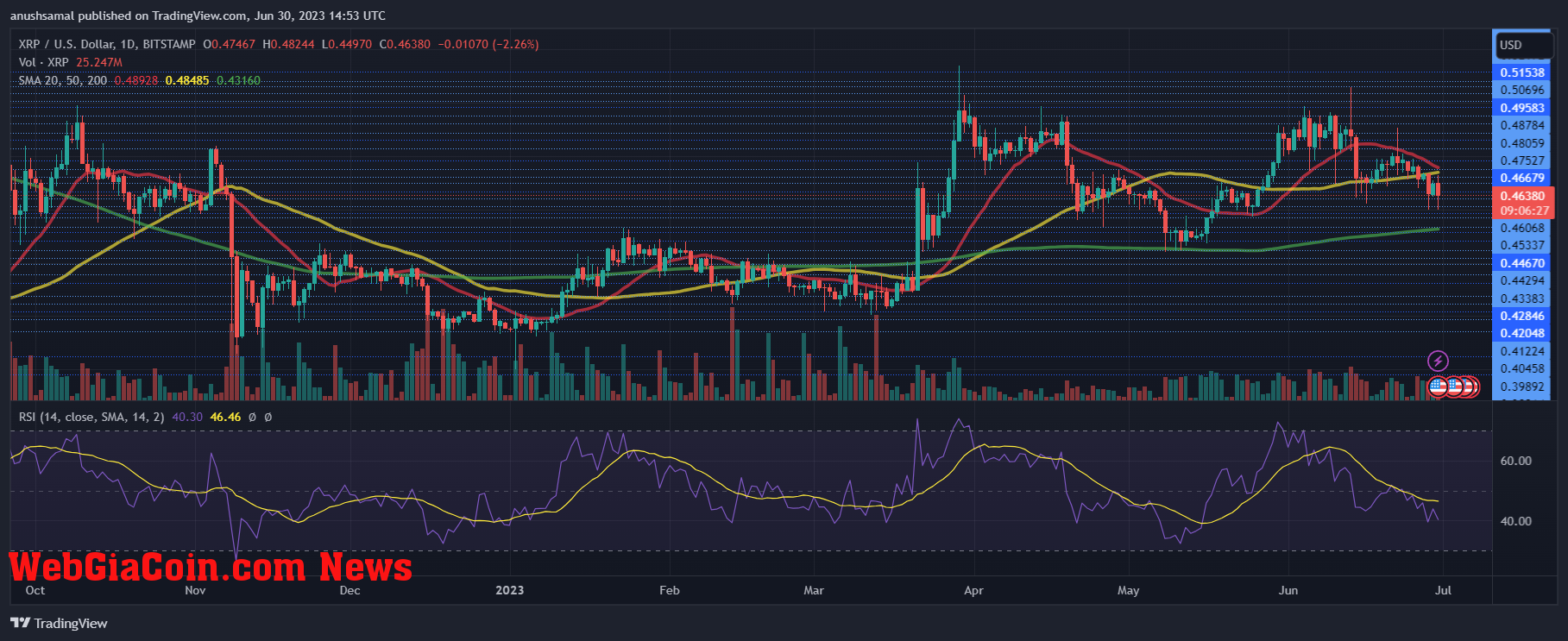Click the 0.48784 price axis label
1568x641 pixels.
(x=1522, y=125)
